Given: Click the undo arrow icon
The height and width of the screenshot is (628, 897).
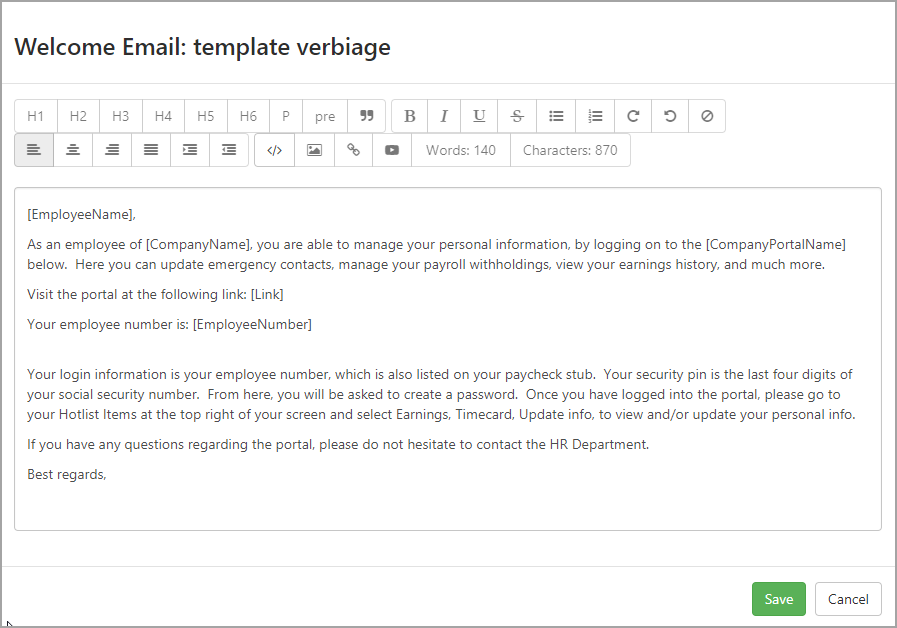Looking at the screenshot, I should click(x=670, y=116).
